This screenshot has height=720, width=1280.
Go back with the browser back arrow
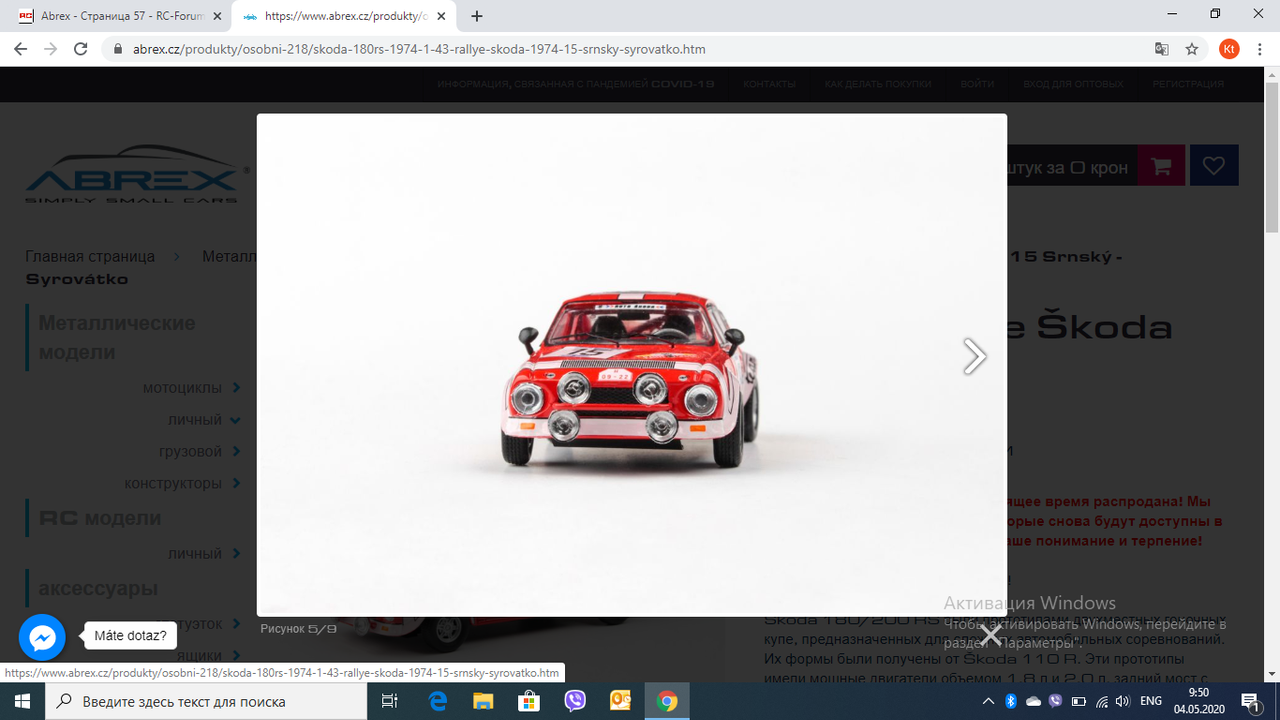point(20,48)
